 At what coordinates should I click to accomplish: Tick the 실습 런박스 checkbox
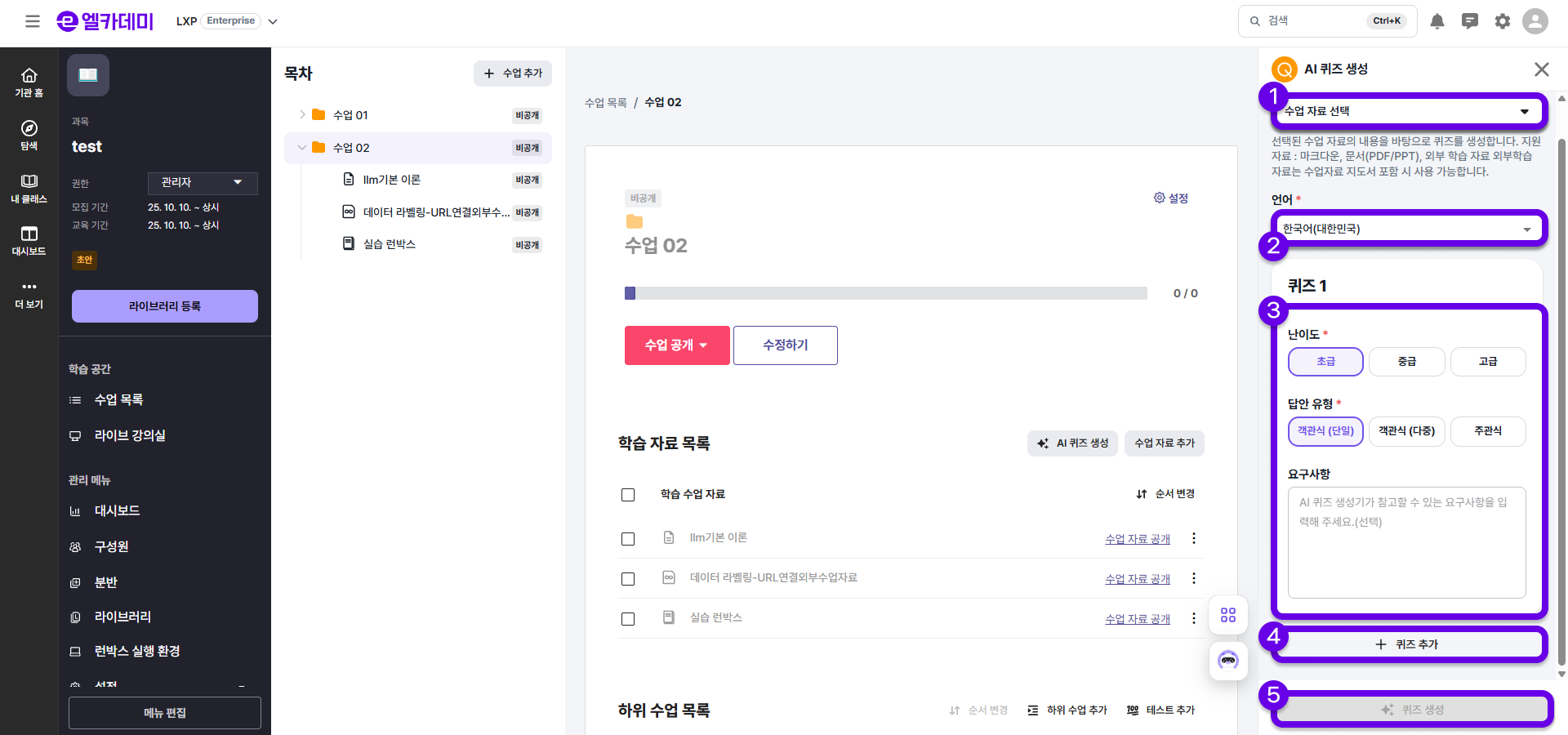(628, 619)
